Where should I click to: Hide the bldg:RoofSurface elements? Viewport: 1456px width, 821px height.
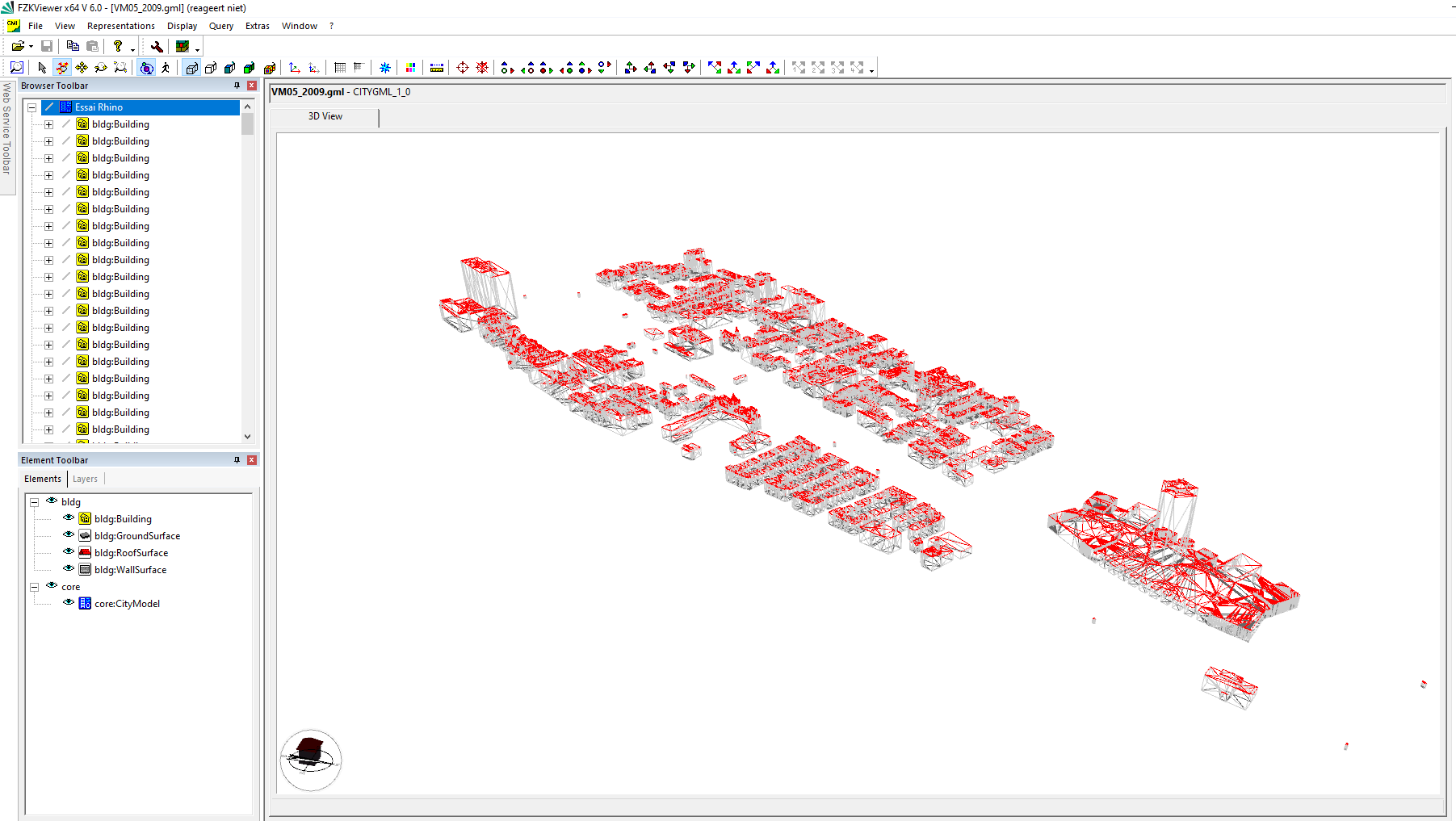pyautogui.click(x=68, y=552)
